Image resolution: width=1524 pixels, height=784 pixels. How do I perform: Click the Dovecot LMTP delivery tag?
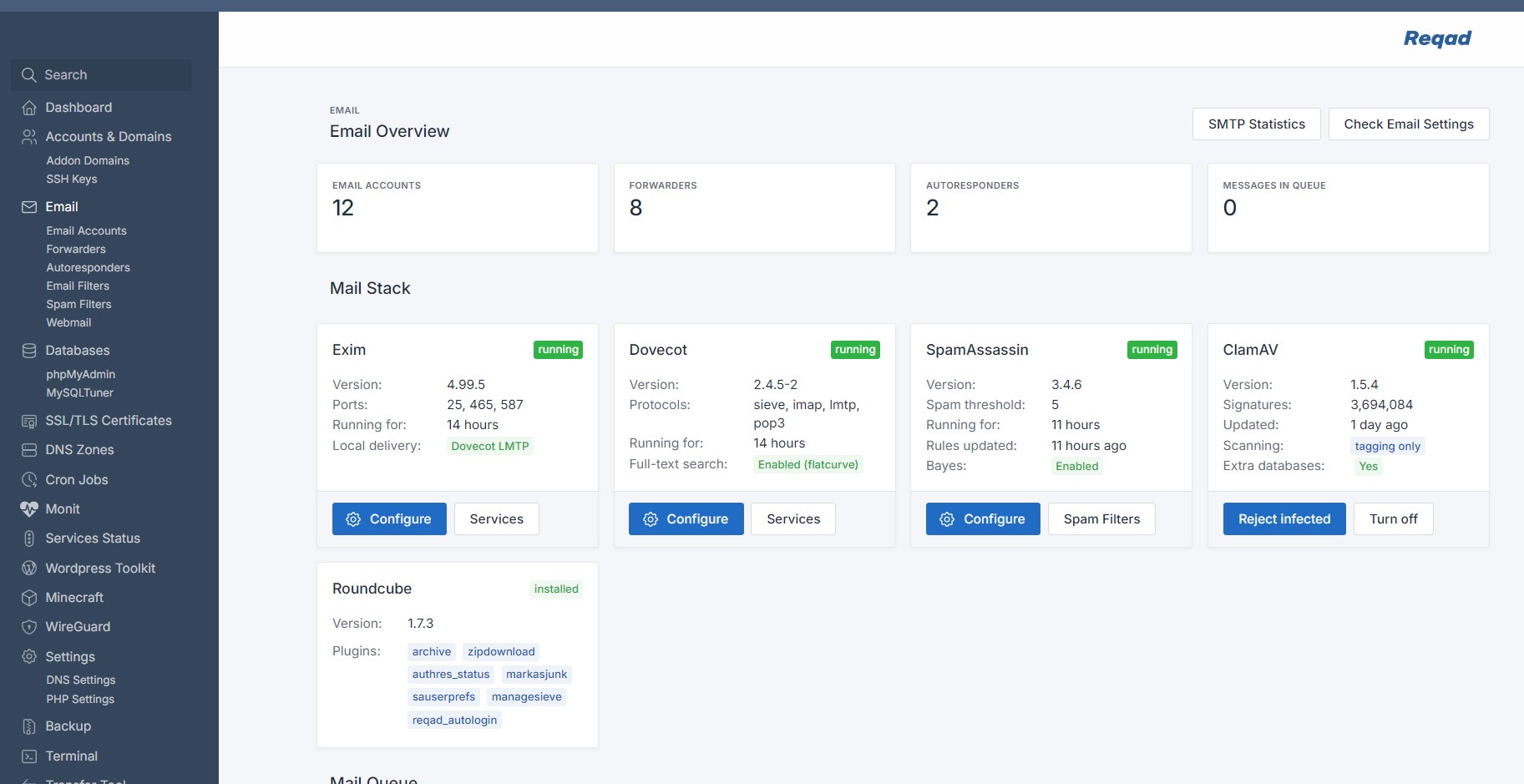[490, 447]
